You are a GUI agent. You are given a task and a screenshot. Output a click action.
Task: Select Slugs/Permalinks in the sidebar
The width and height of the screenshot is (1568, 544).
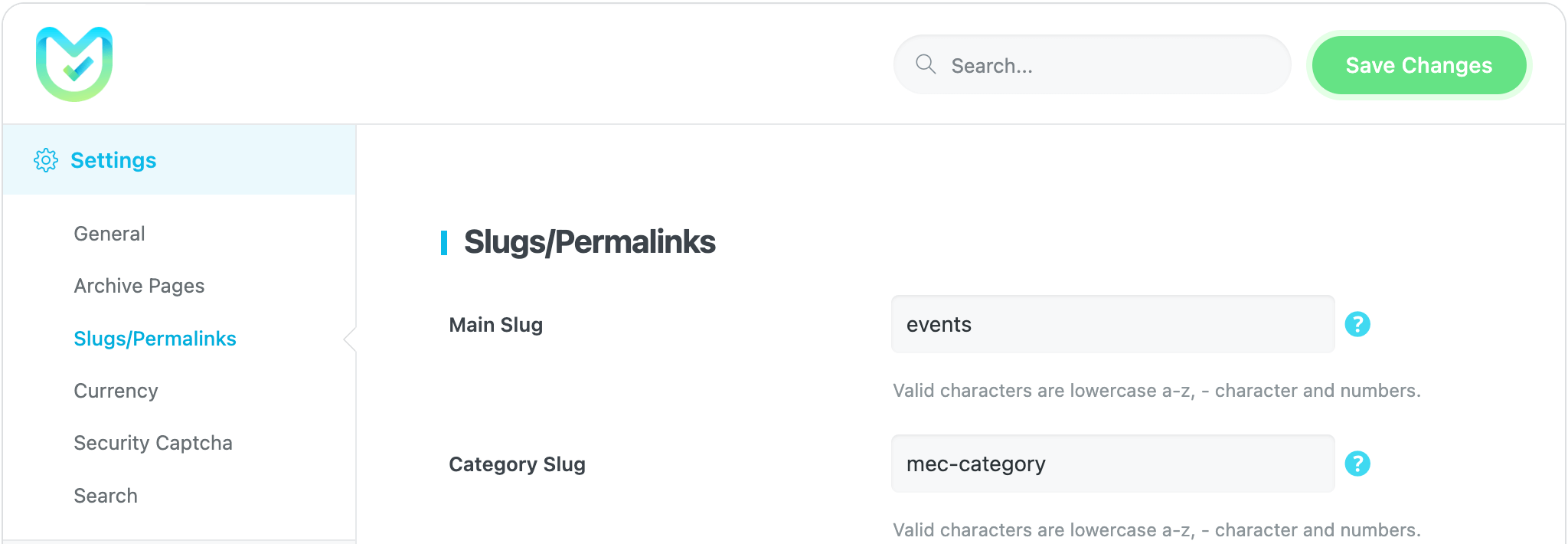tap(155, 339)
